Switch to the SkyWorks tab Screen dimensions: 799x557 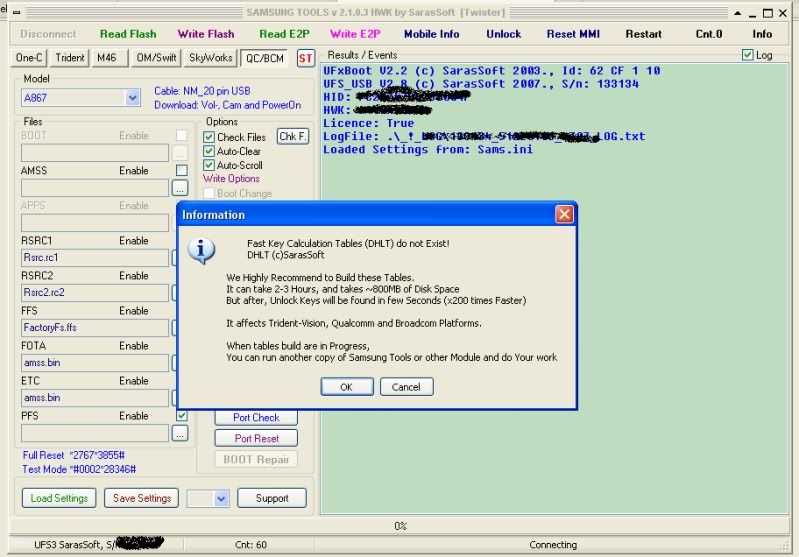[210, 58]
